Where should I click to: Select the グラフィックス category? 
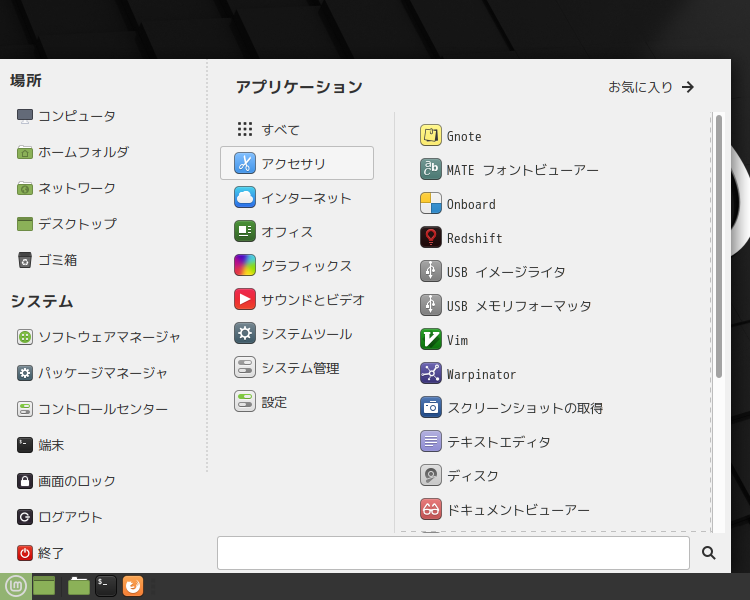point(297,265)
